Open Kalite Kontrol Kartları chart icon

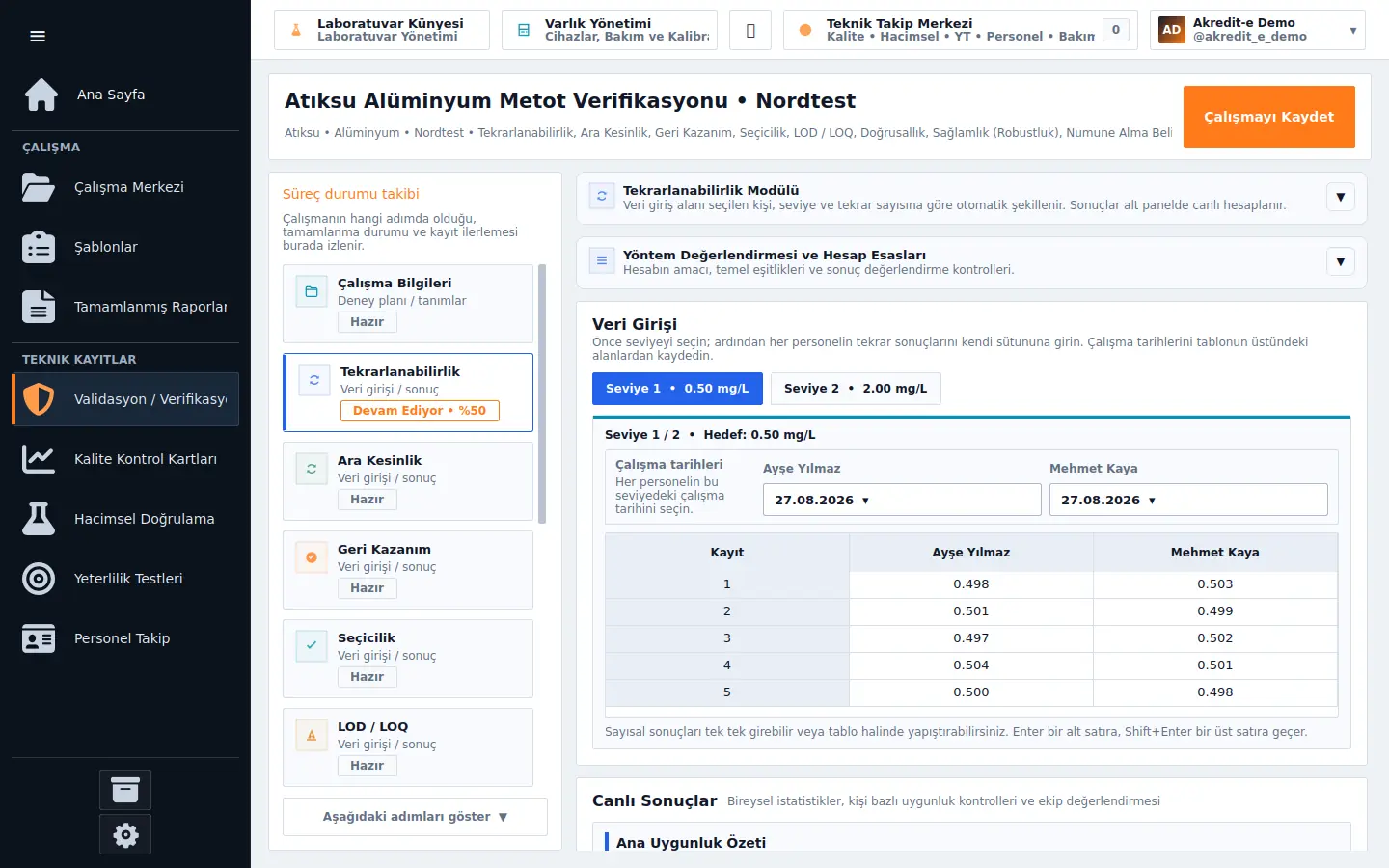[39, 459]
